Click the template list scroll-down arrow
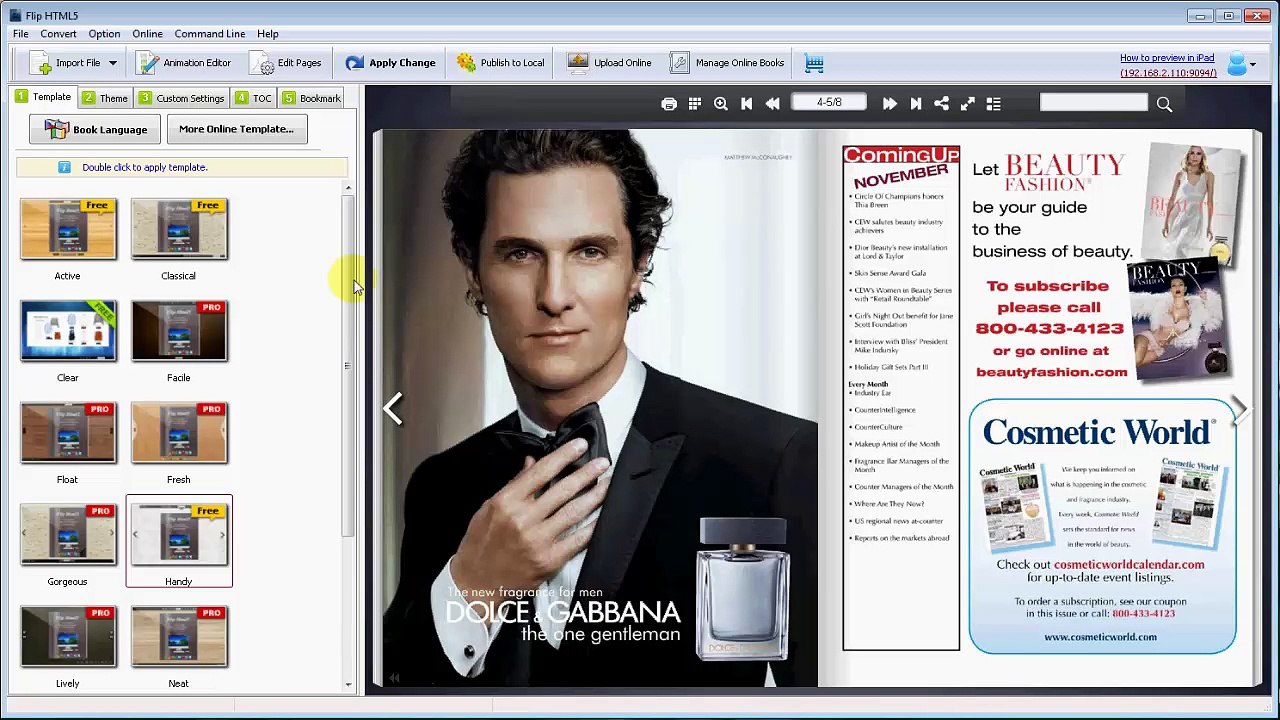 pyautogui.click(x=348, y=685)
